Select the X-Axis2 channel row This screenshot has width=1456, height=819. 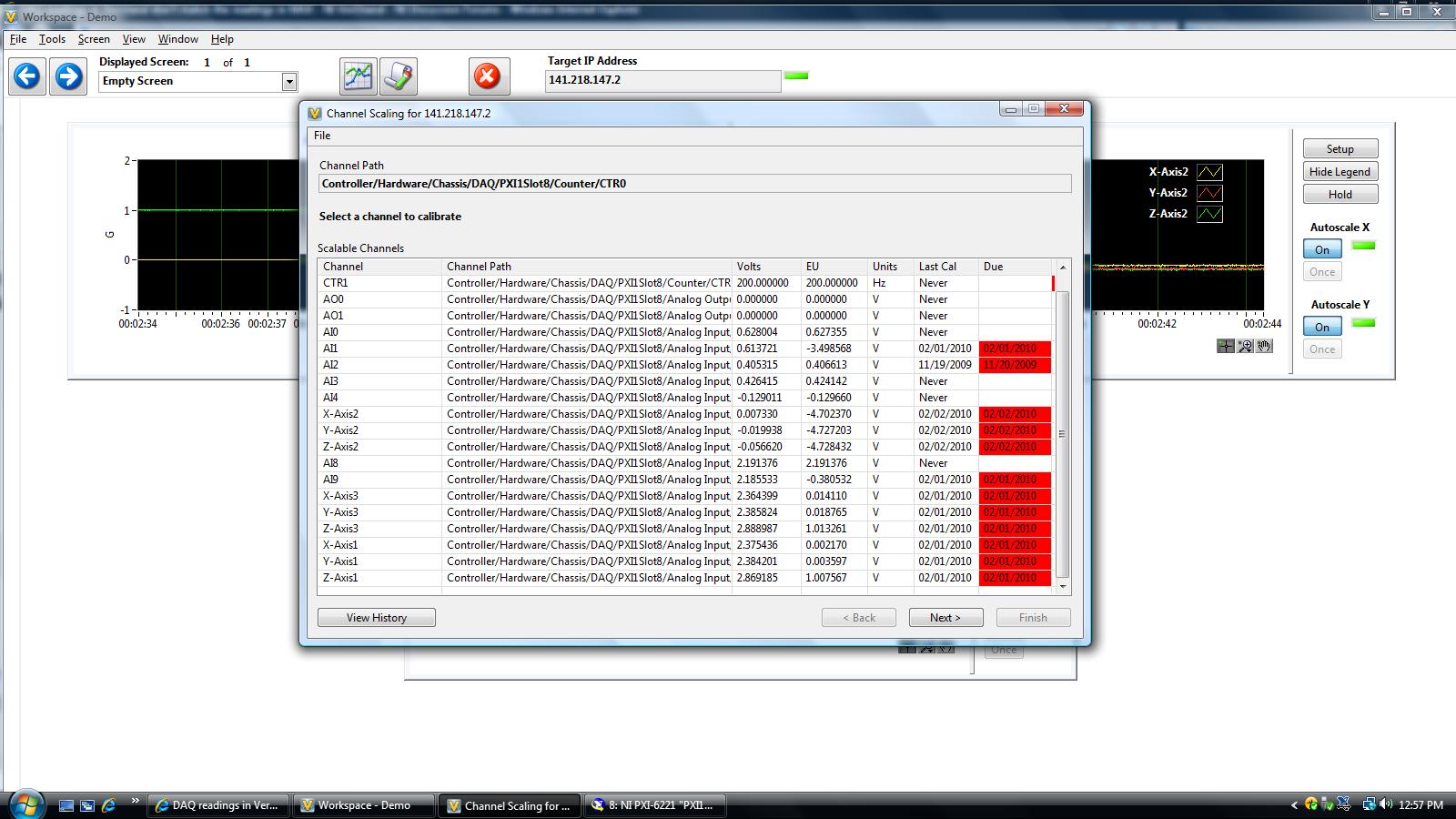pos(341,414)
